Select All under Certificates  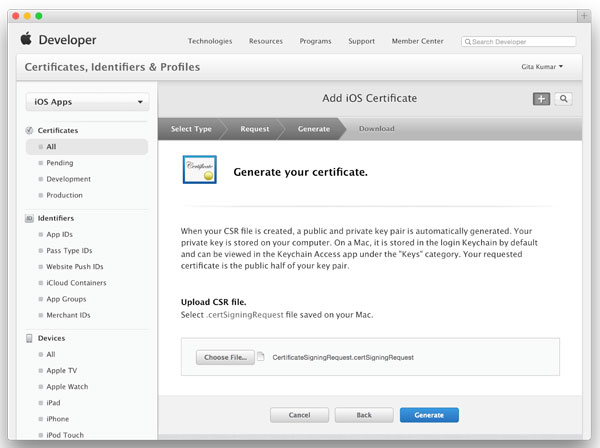(87, 147)
